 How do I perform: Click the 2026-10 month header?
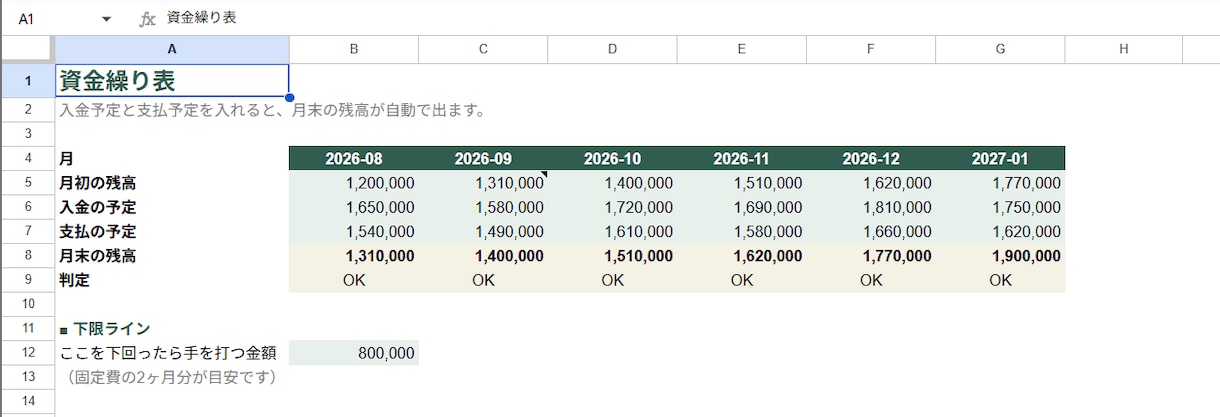tap(612, 158)
